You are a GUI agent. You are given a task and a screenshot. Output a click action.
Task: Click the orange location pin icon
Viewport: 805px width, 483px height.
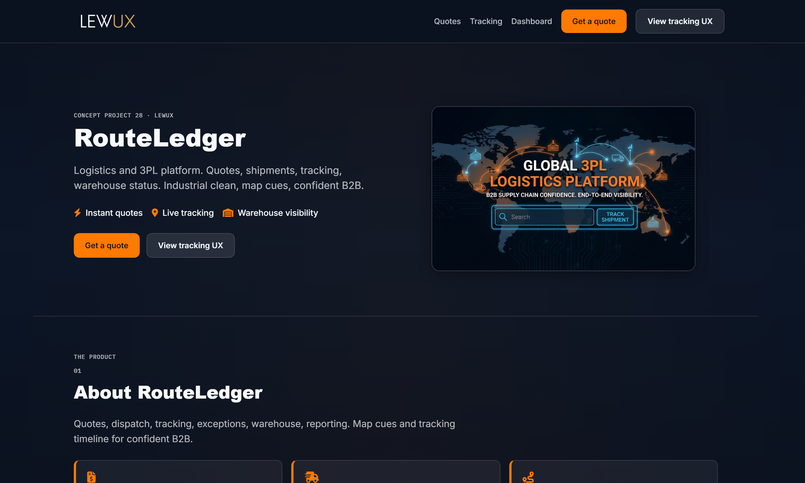pos(155,213)
